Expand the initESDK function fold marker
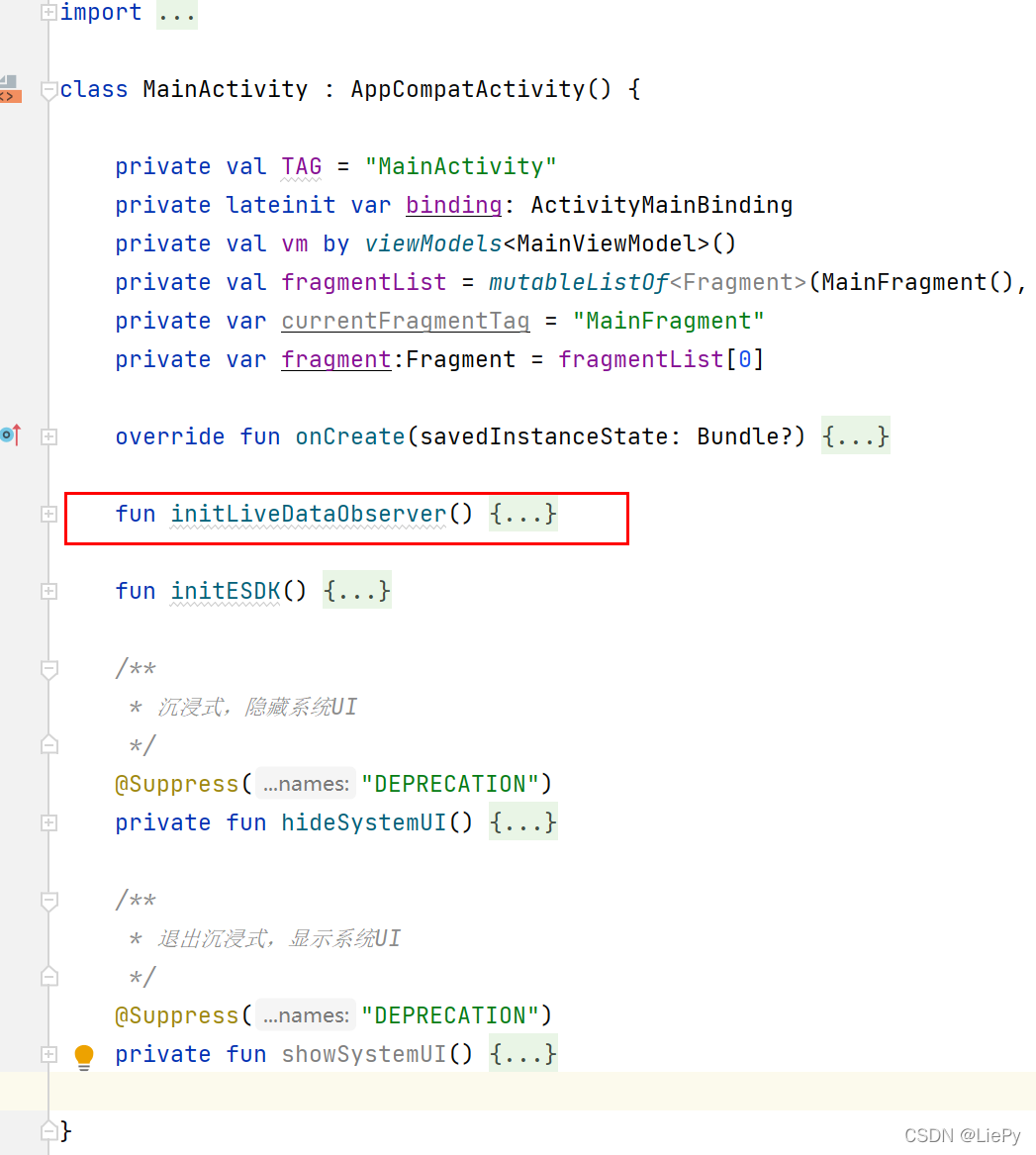 pos(48,592)
